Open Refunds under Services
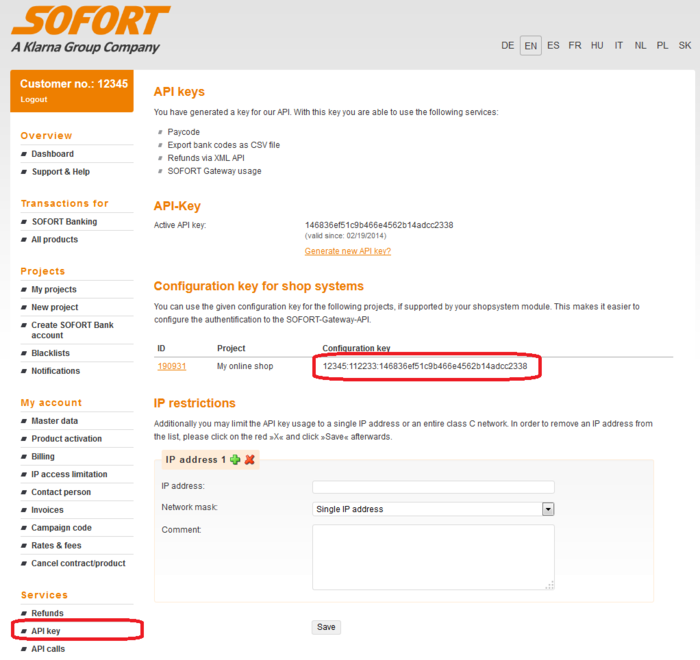Screen dimensions: 700x660 [x=47, y=613]
